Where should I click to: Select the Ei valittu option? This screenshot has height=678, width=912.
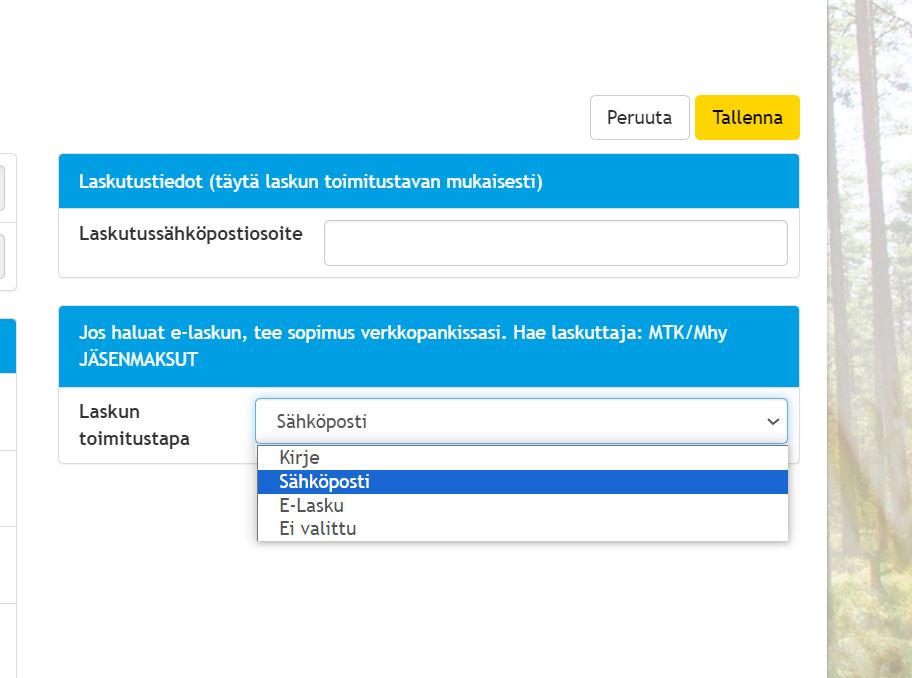click(318, 528)
